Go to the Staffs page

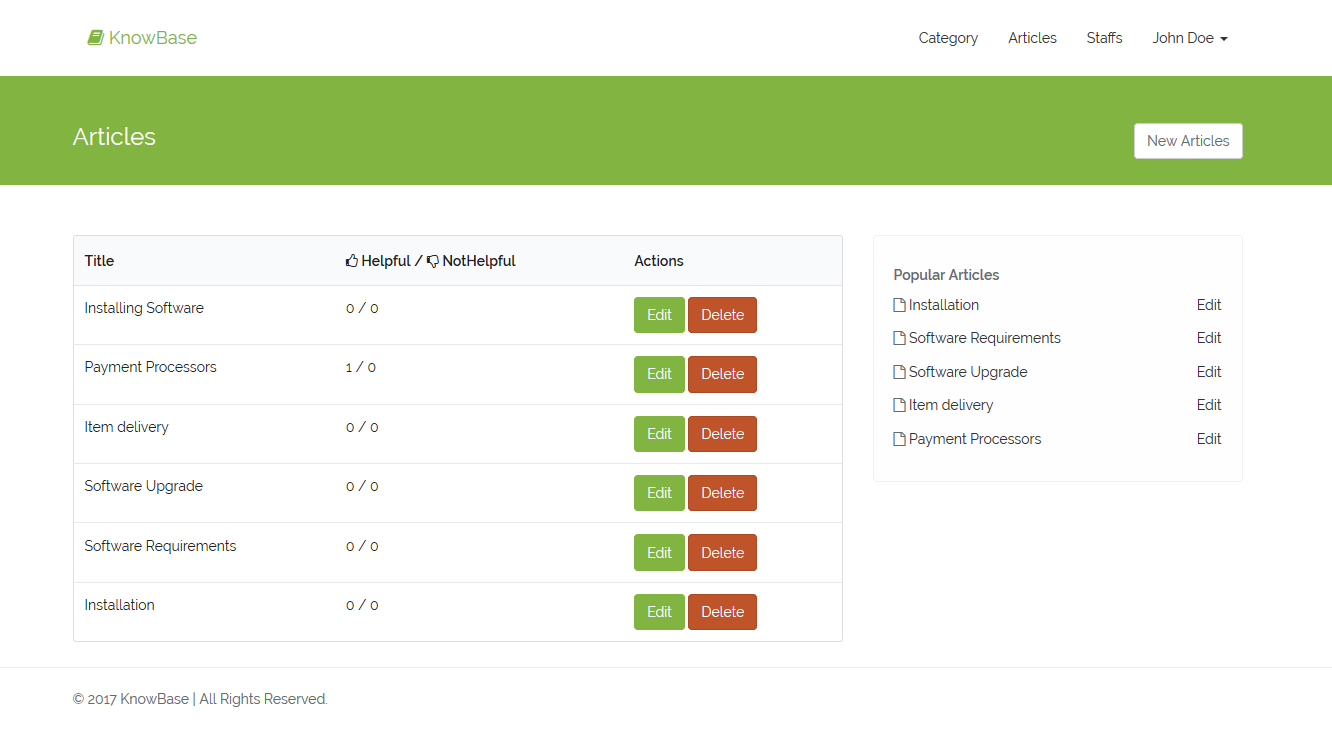[x=1104, y=38]
